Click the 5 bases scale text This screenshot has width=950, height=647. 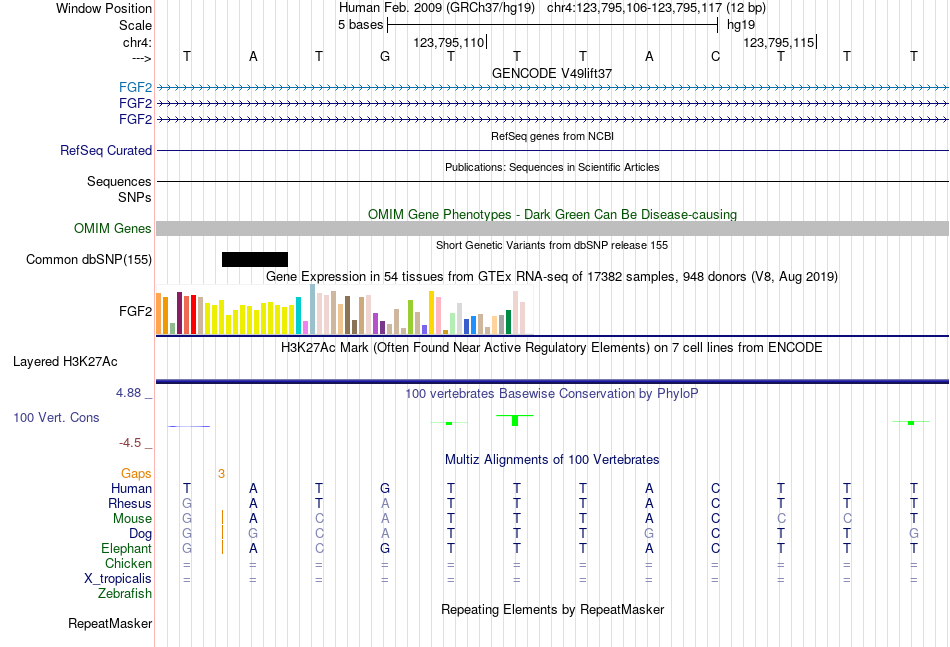point(360,25)
